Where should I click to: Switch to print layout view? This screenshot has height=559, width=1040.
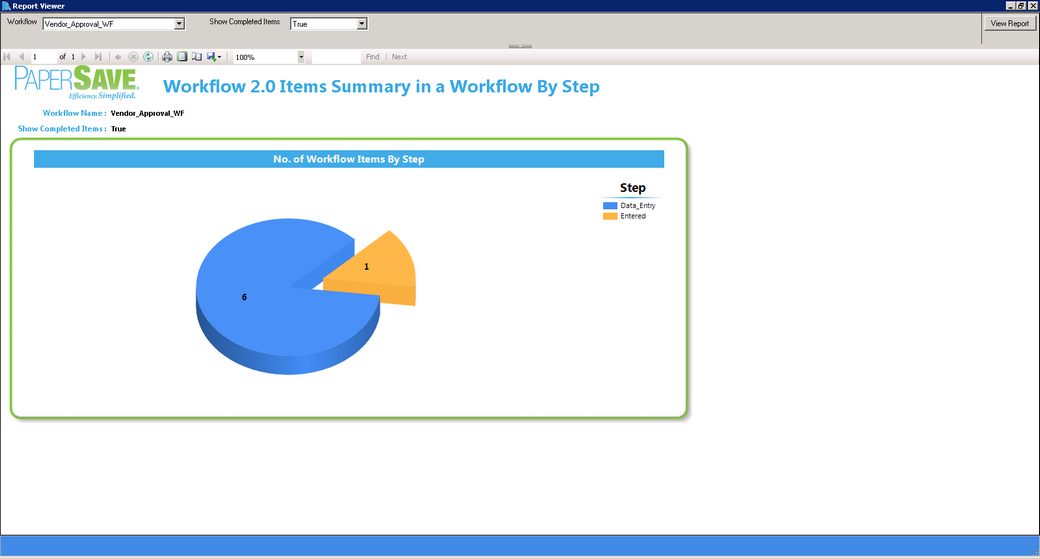pyautogui.click(x=182, y=57)
